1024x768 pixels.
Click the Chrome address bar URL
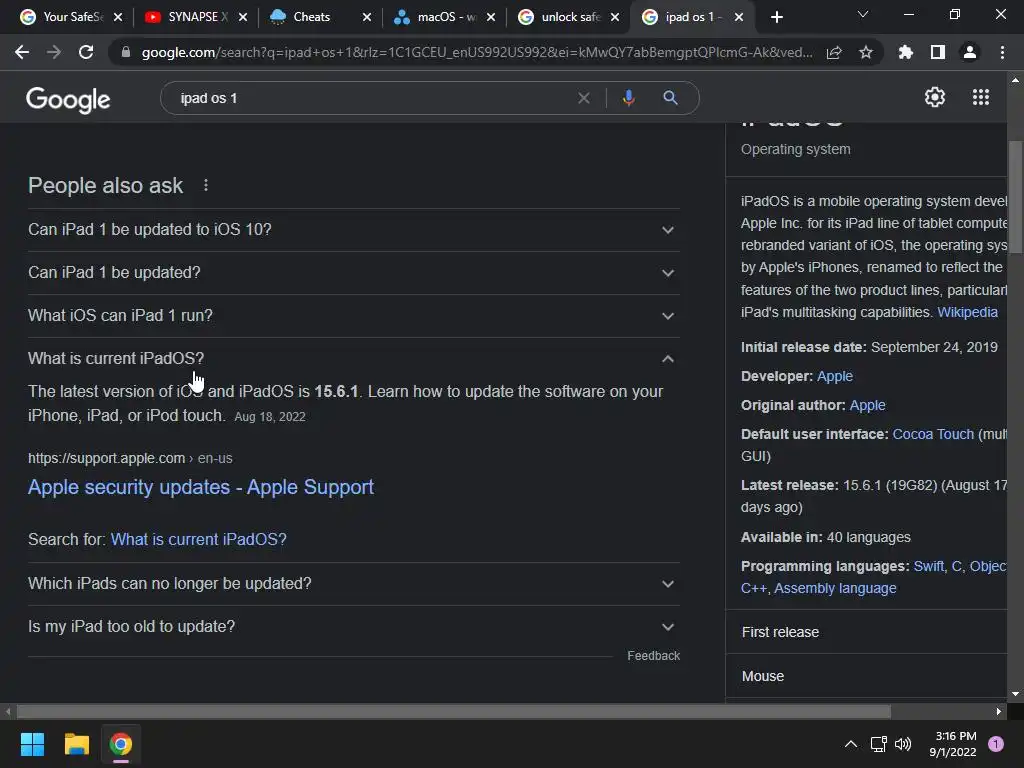click(x=477, y=52)
